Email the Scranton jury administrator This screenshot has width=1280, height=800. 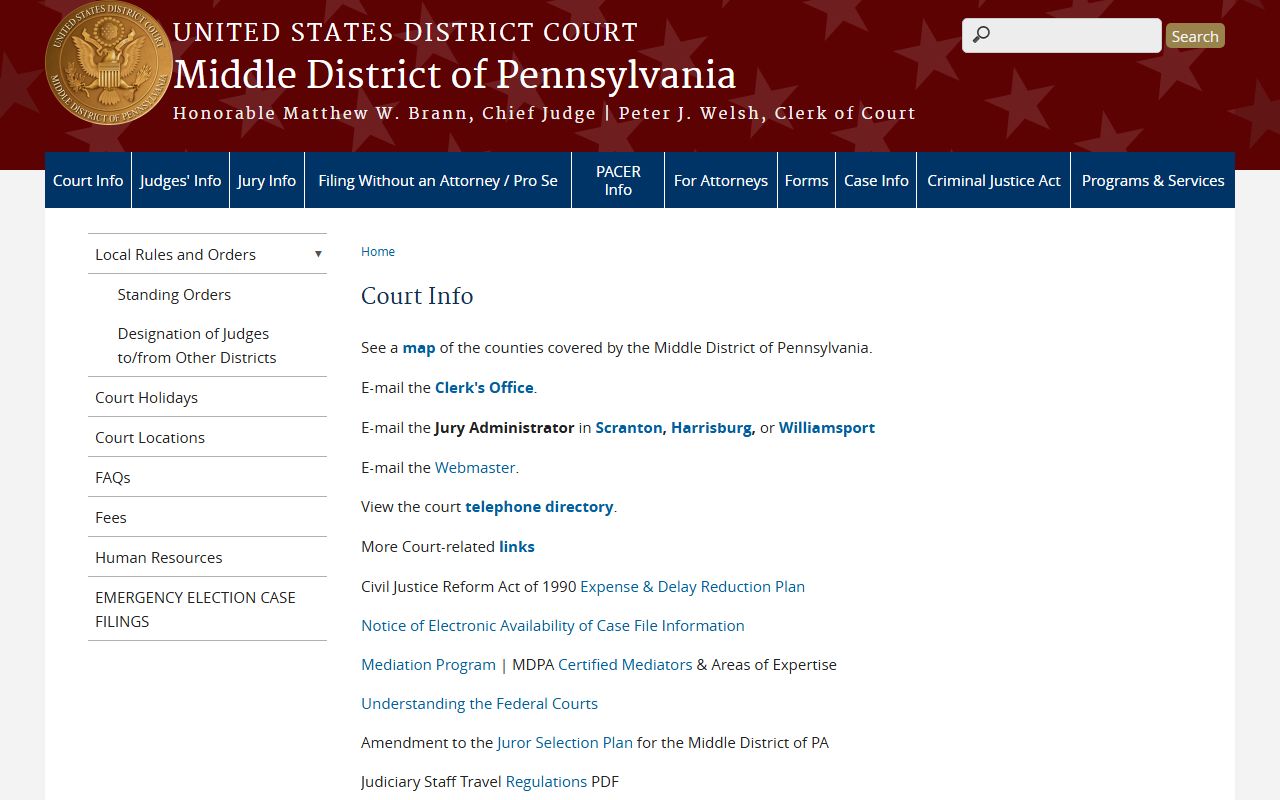pos(629,427)
